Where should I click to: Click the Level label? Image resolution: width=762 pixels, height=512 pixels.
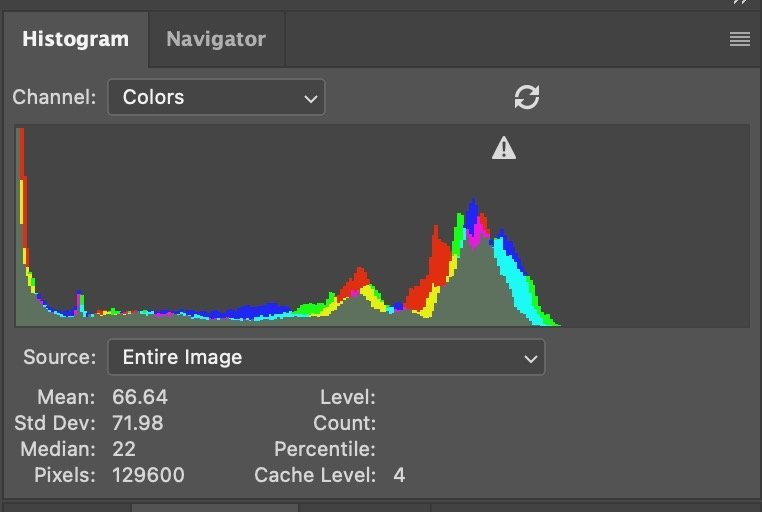pyautogui.click(x=347, y=397)
